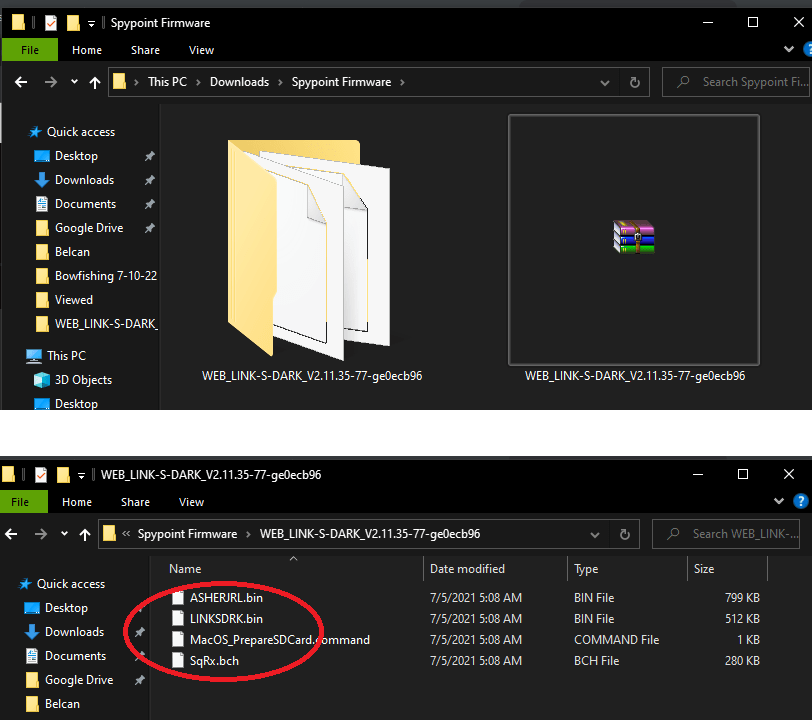Go forward in WEB_LINK-S-DARK window
812x720 pixels.
coord(41,534)
